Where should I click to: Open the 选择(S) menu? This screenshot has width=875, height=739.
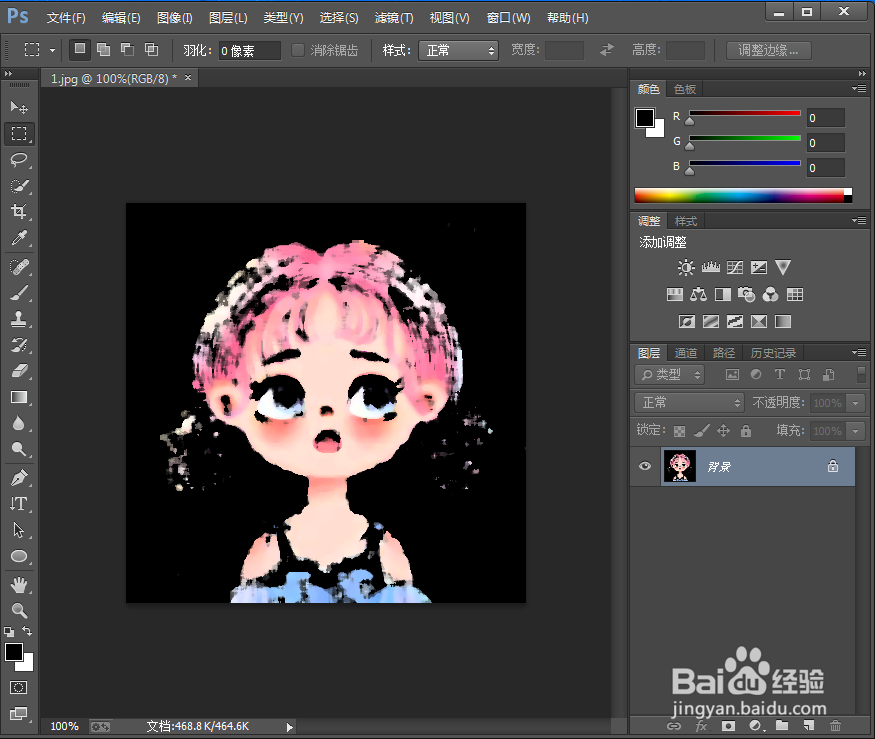point(339,18)
